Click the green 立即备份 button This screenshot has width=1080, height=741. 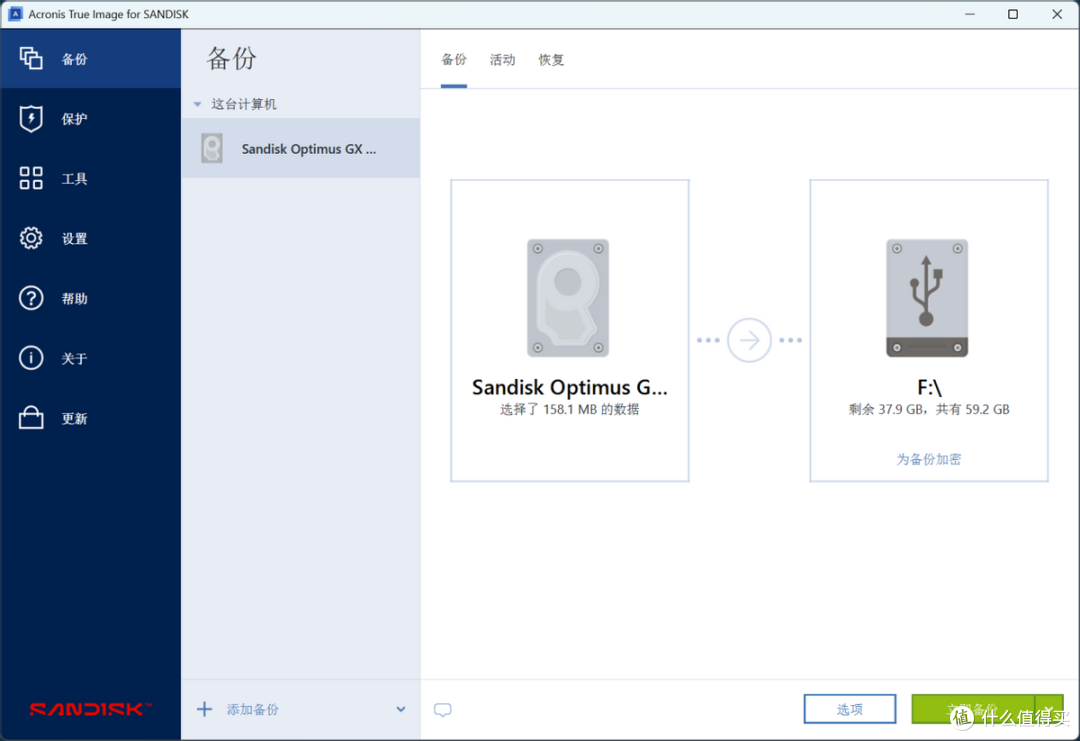[x=973, y=709]
